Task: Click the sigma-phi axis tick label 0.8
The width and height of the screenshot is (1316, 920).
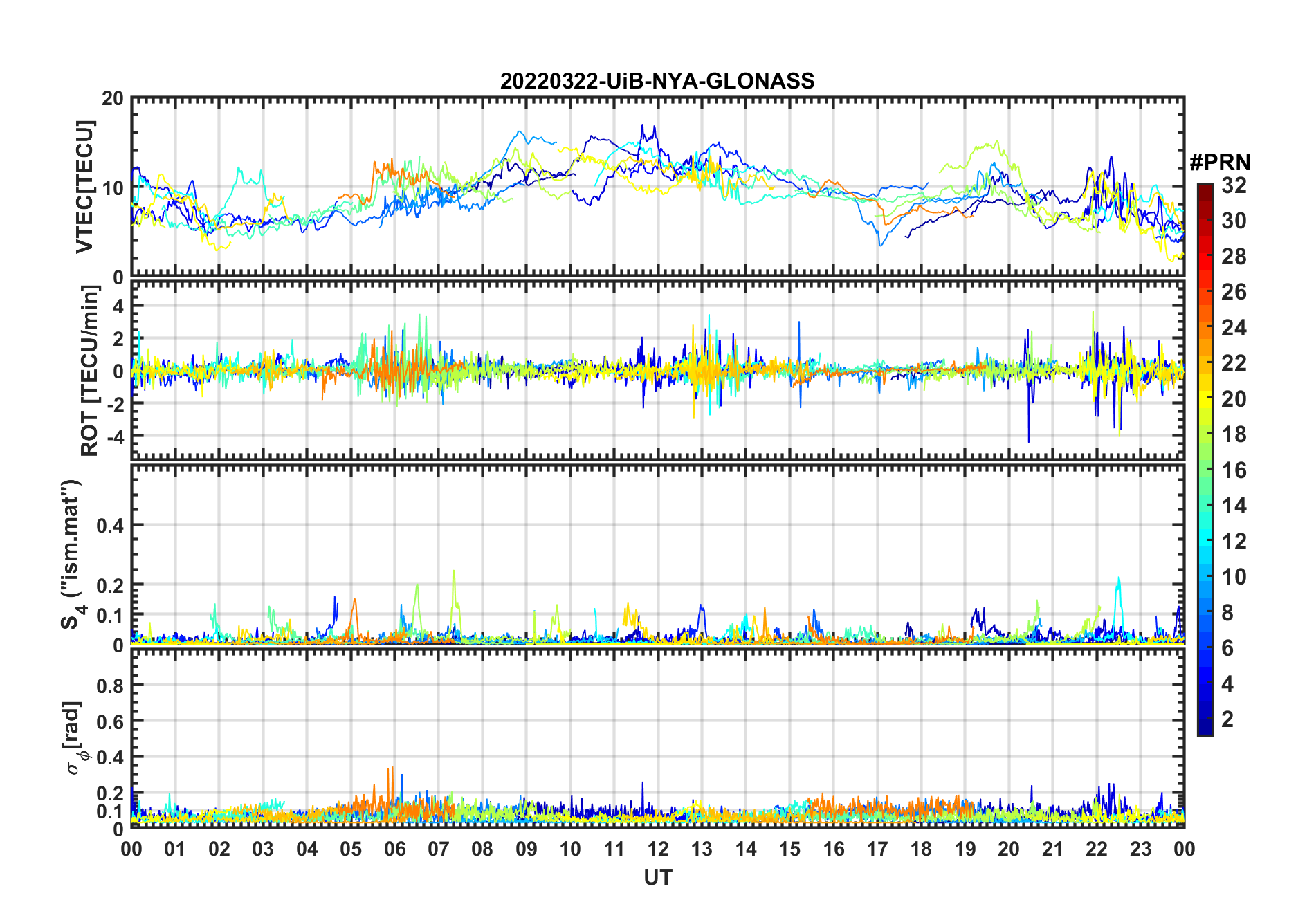Action: [x=111, y=686]
